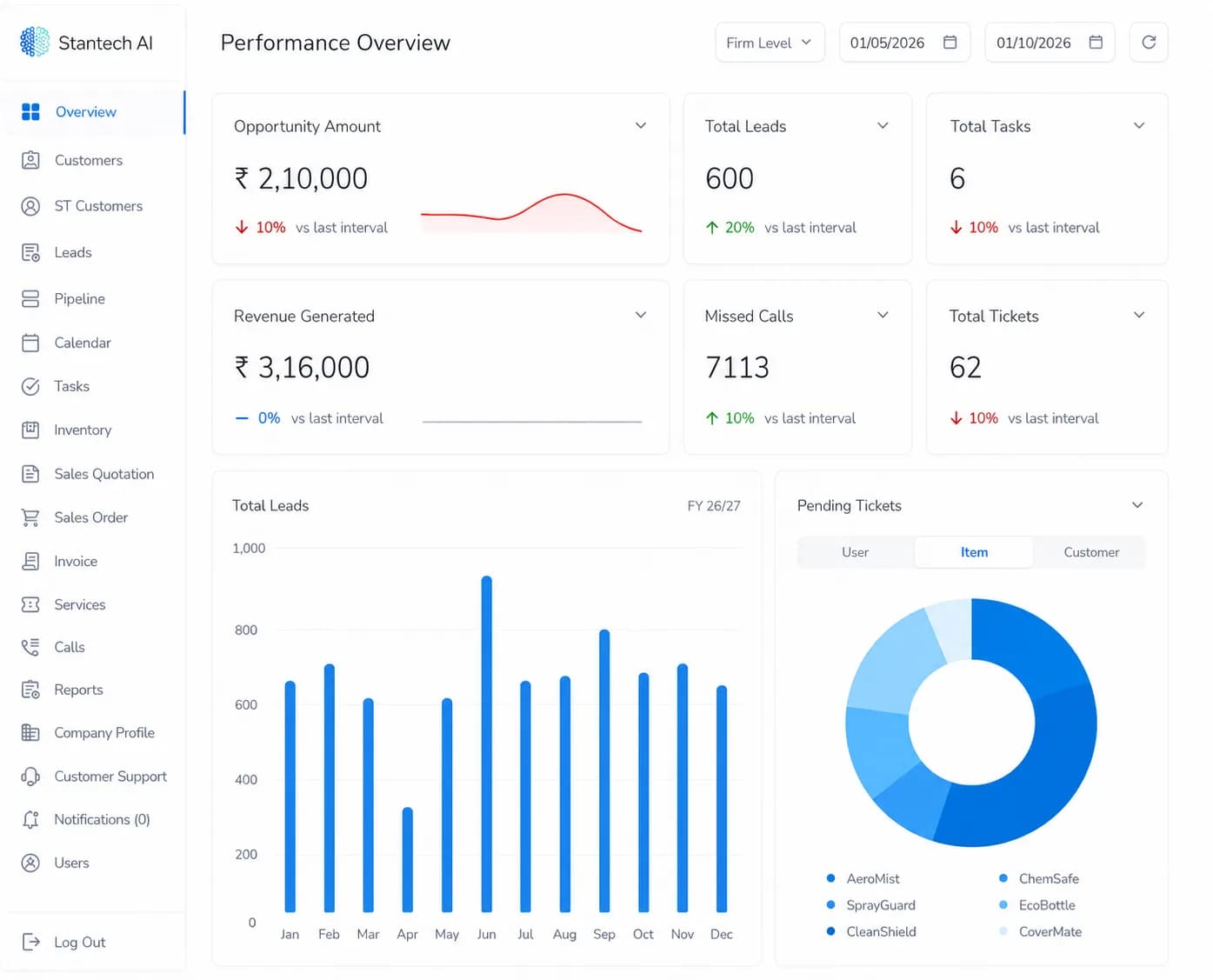Viewport: 1213px width, 980px height.
Task: Switch to the Customer tab
Action: click(1091, 552)
